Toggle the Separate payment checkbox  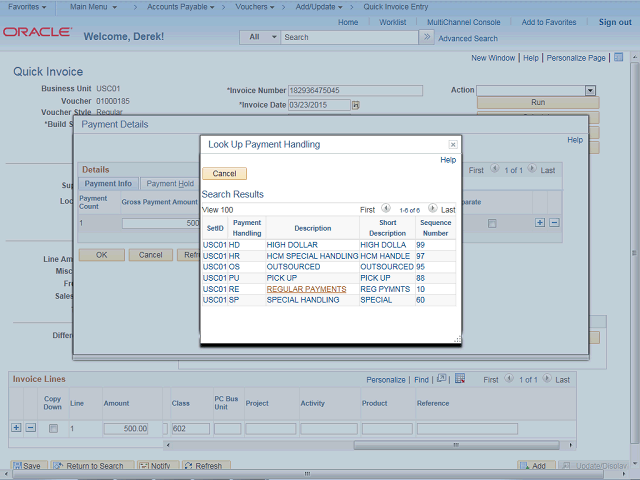(x=491, y=223)
